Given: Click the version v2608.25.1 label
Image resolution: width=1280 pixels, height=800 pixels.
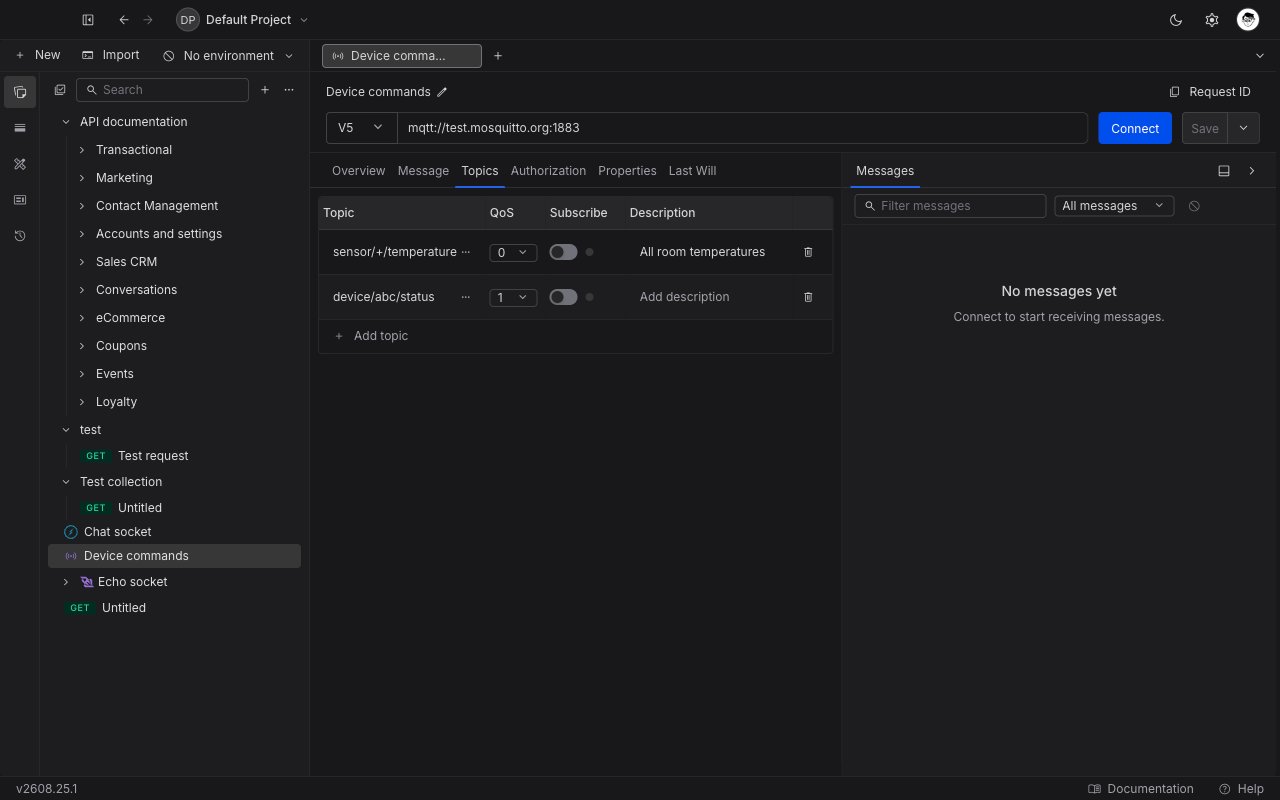Looking at the screenshot, I should click(x=47, y=789).
